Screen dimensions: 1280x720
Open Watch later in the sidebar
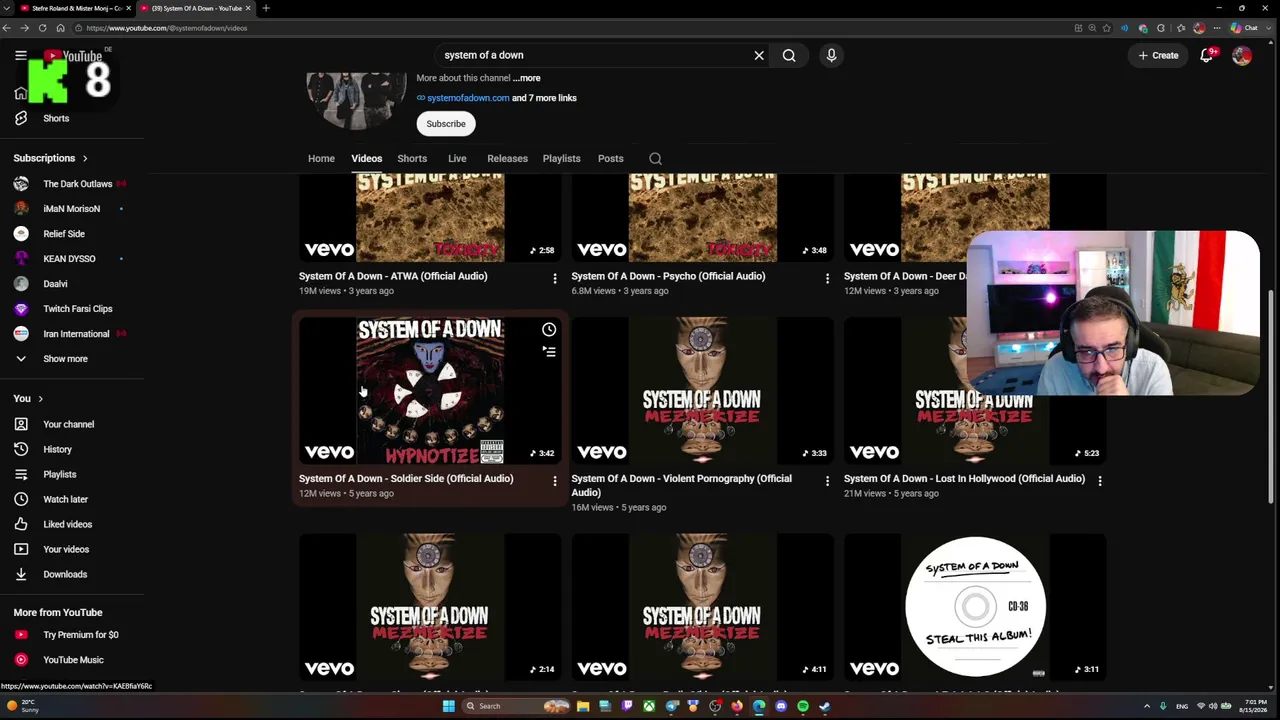click(65, 500)
